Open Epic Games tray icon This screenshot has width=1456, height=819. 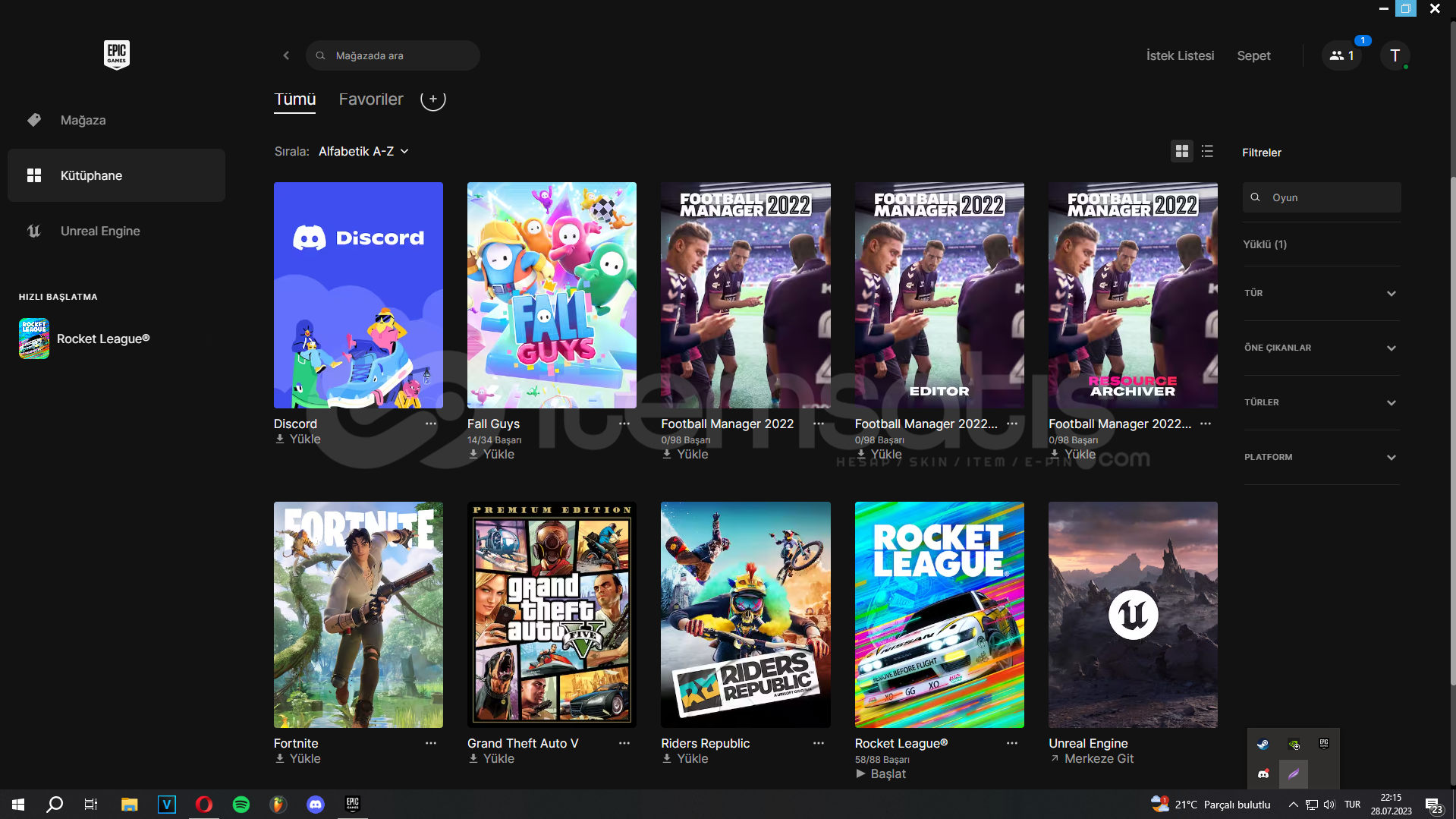[x=1324, y=745]
